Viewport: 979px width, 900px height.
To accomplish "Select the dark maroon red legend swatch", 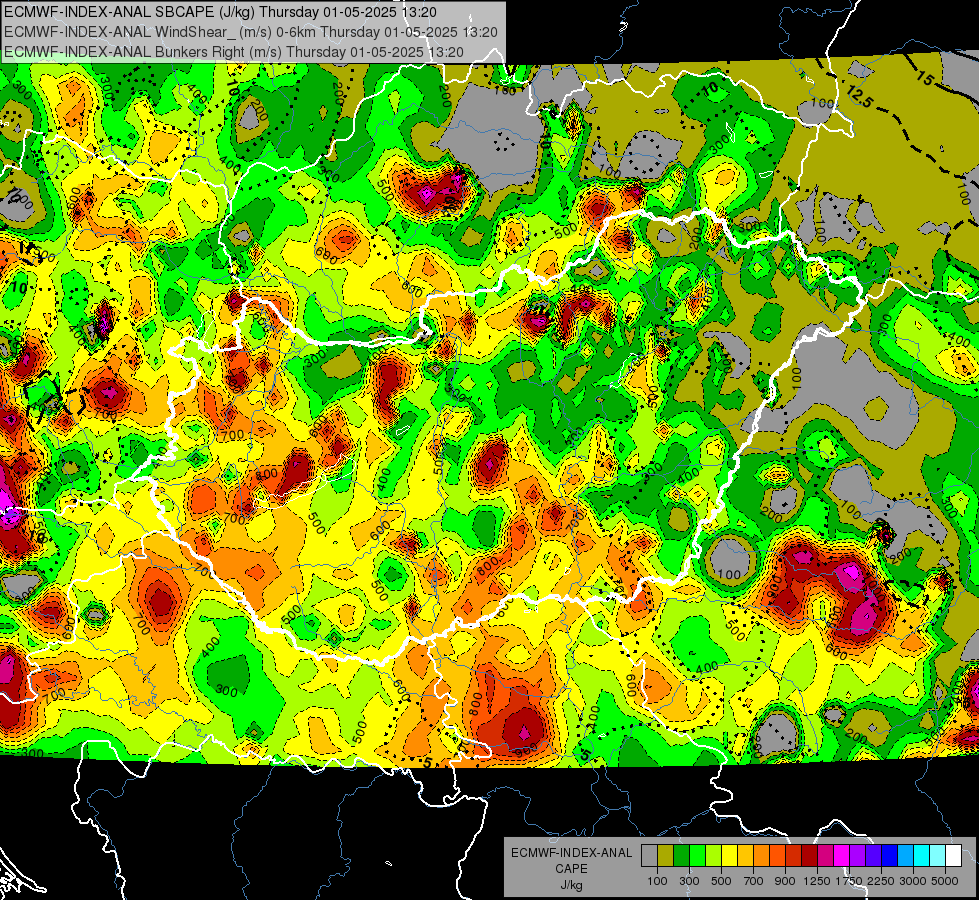I will click(809, 856).
